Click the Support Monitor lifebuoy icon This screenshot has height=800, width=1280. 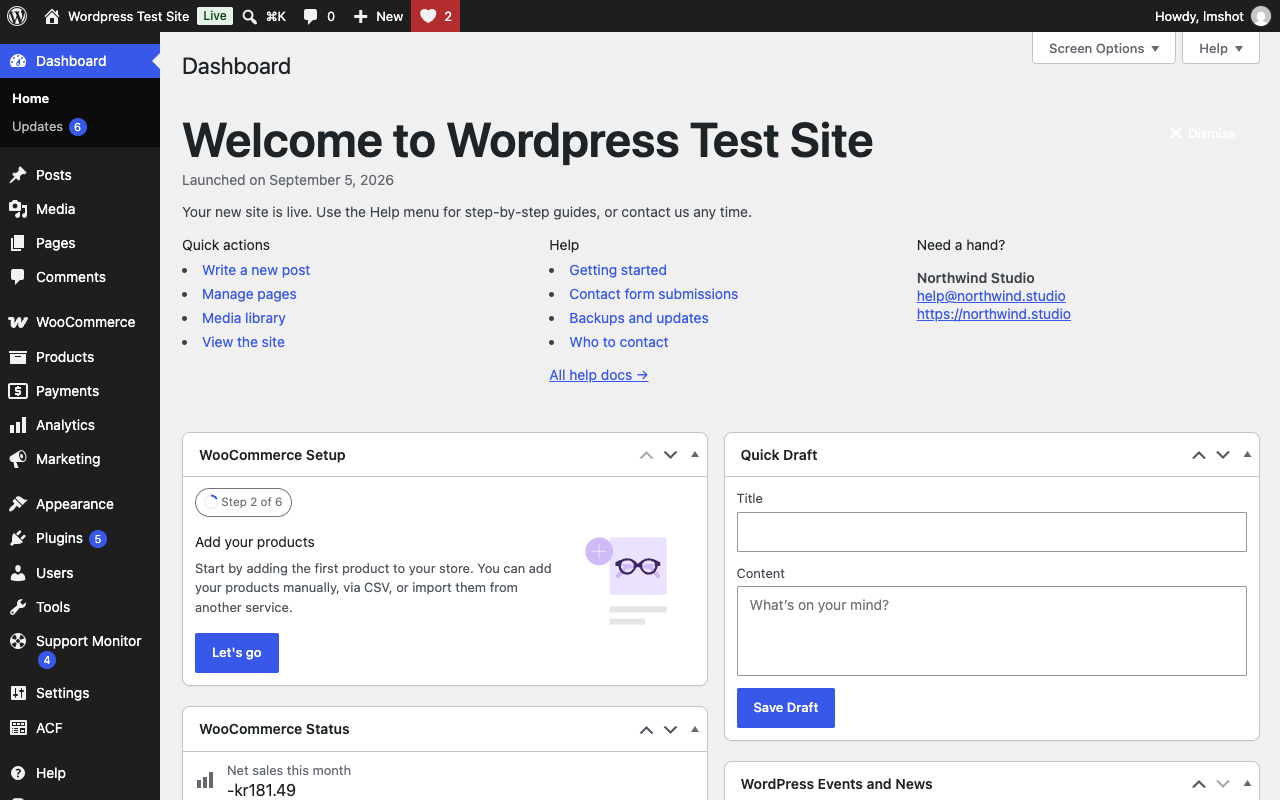(x=18, y=641)
